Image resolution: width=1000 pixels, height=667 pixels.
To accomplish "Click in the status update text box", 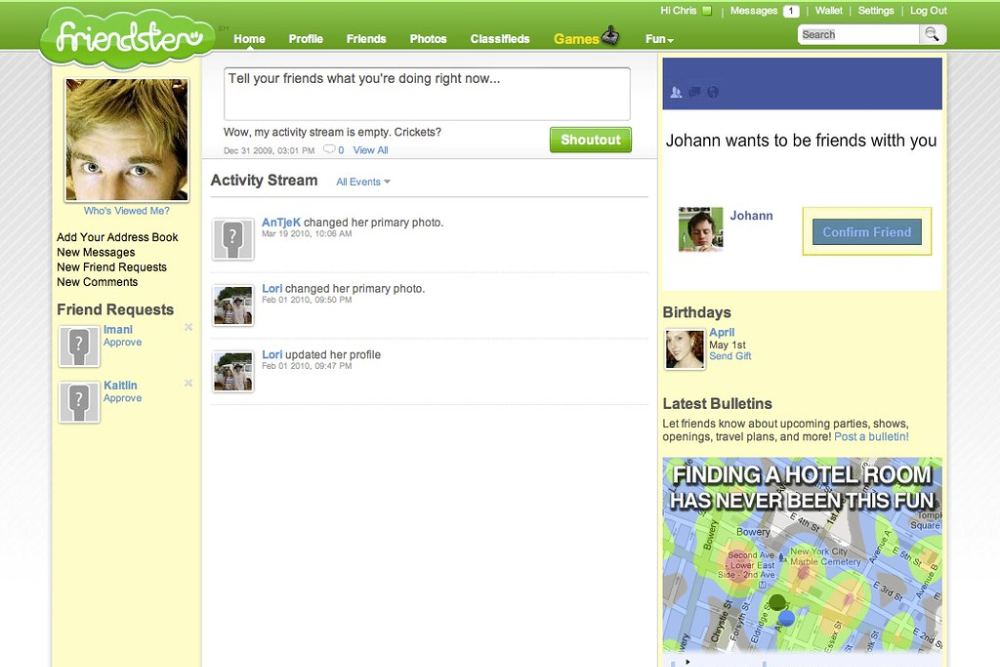I will [x=426, y=94].
